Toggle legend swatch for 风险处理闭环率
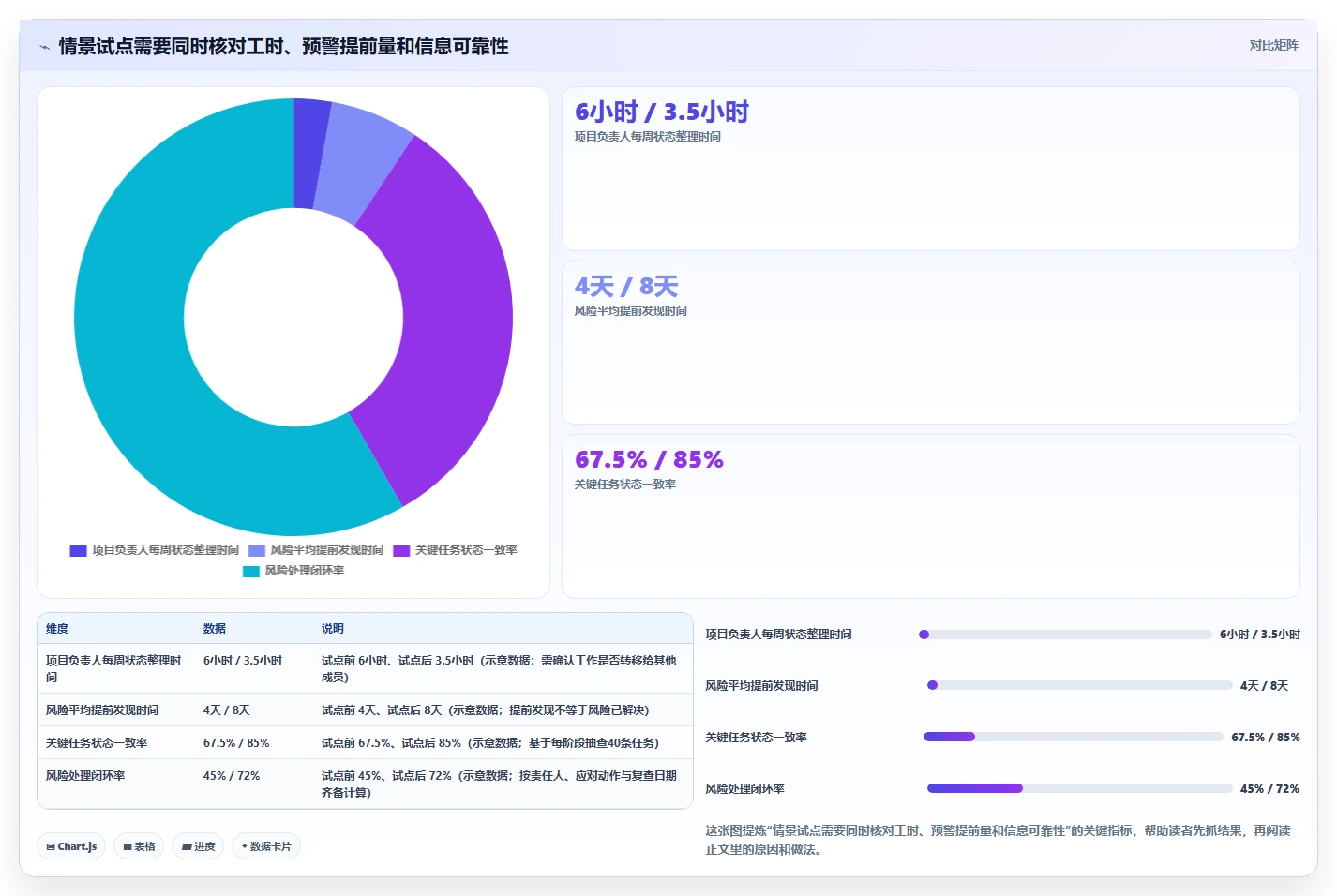The width and height of the screenshot is (1337, 896). tap(250, 571)
